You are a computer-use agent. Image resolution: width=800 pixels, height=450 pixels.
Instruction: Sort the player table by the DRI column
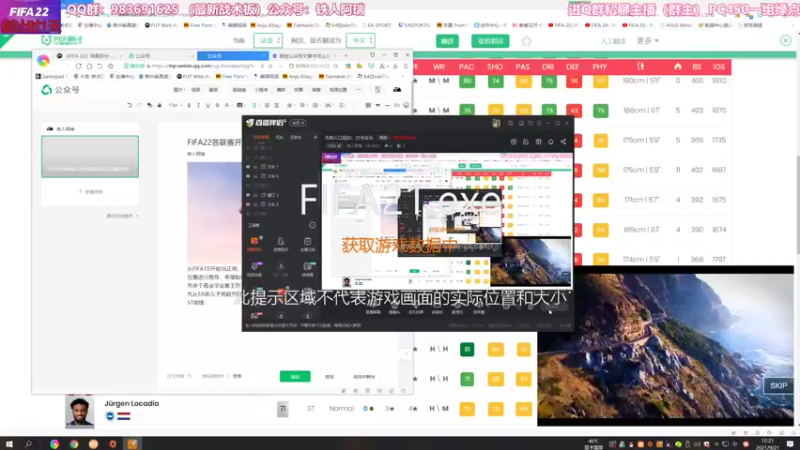[x=548, y=67]
